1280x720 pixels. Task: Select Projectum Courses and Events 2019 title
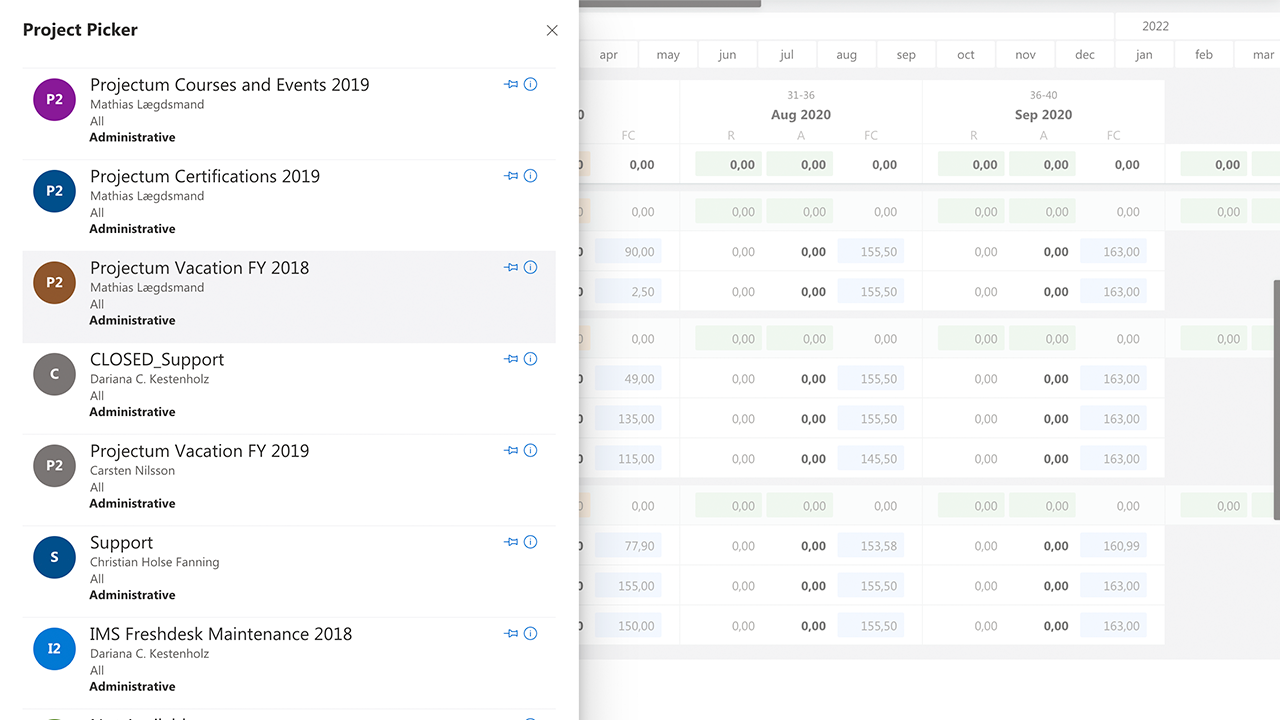pos(230,85)
